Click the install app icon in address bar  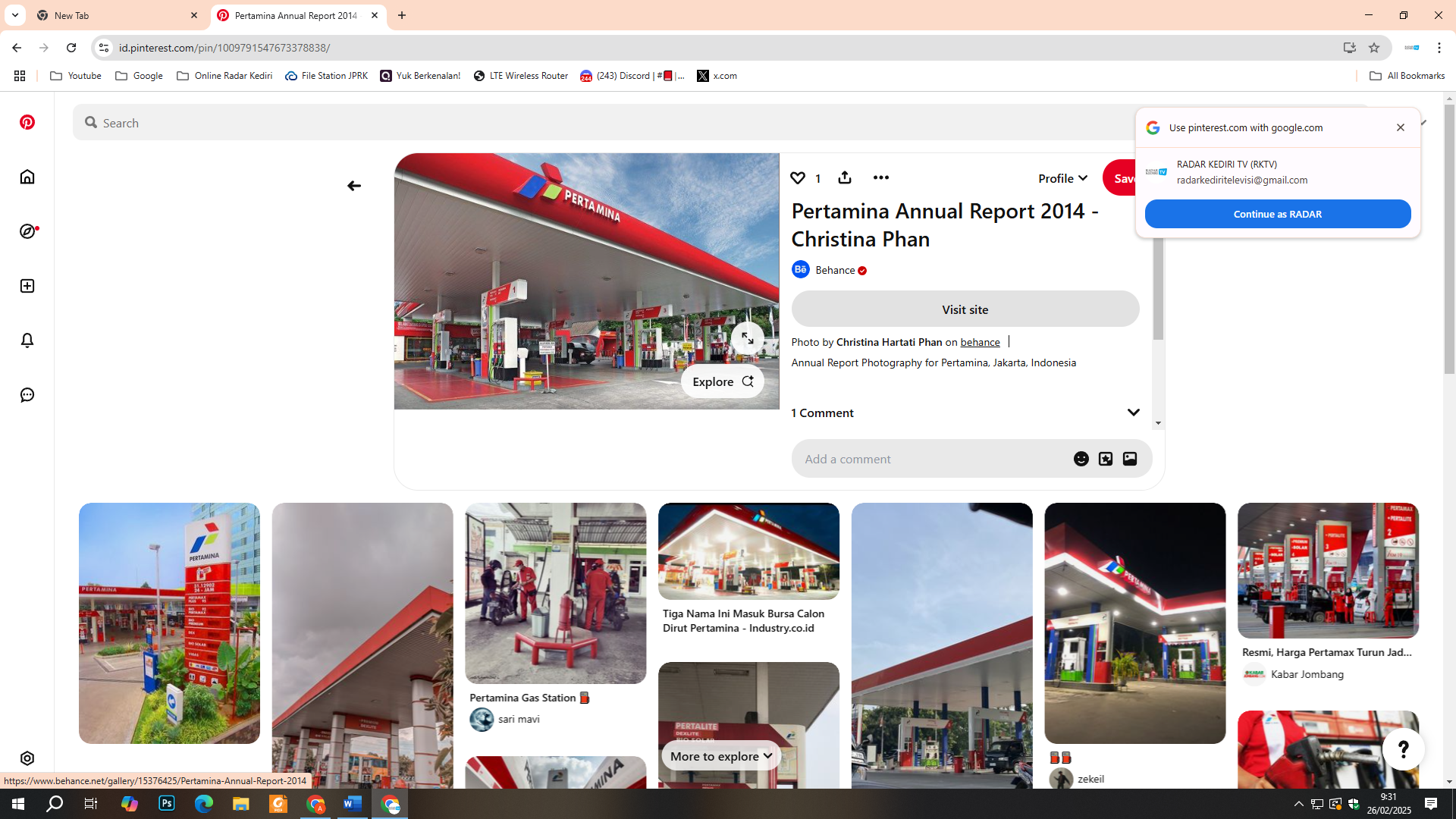(1350, 48)
